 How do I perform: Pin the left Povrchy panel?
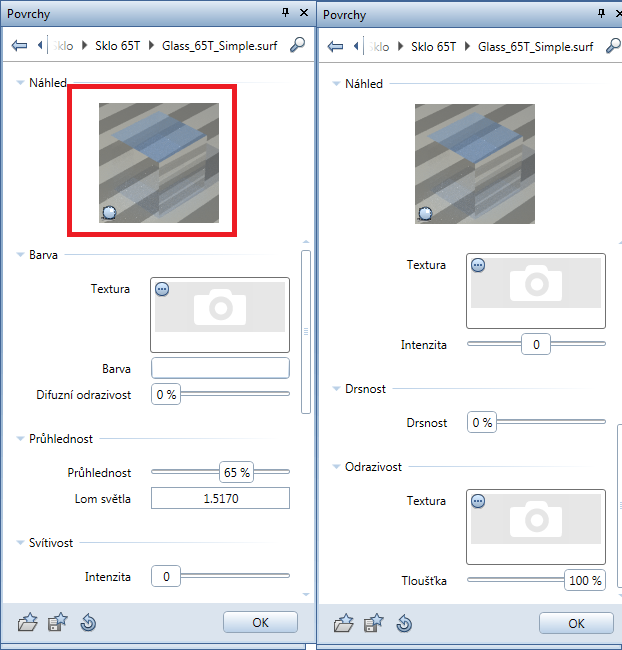285,12
